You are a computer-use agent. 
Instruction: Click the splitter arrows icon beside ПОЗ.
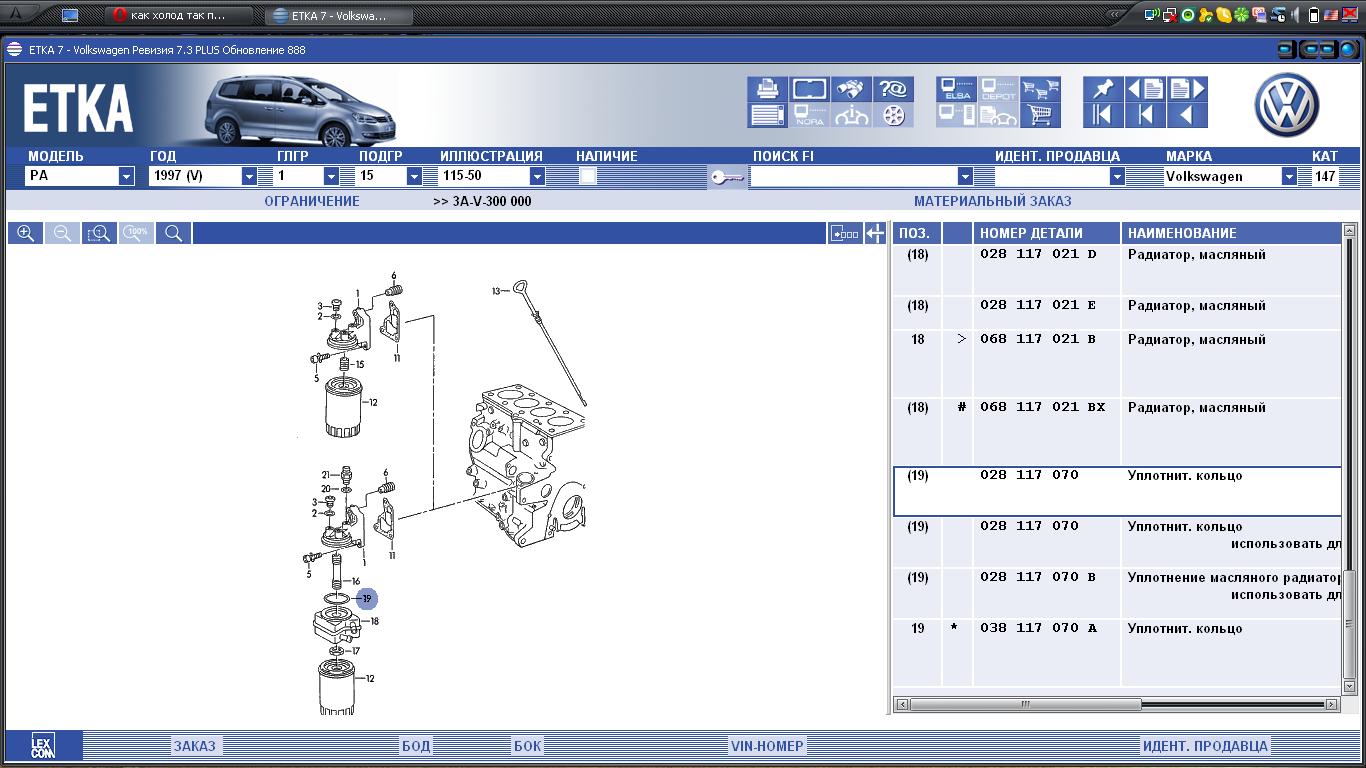[x=875, y=233]
